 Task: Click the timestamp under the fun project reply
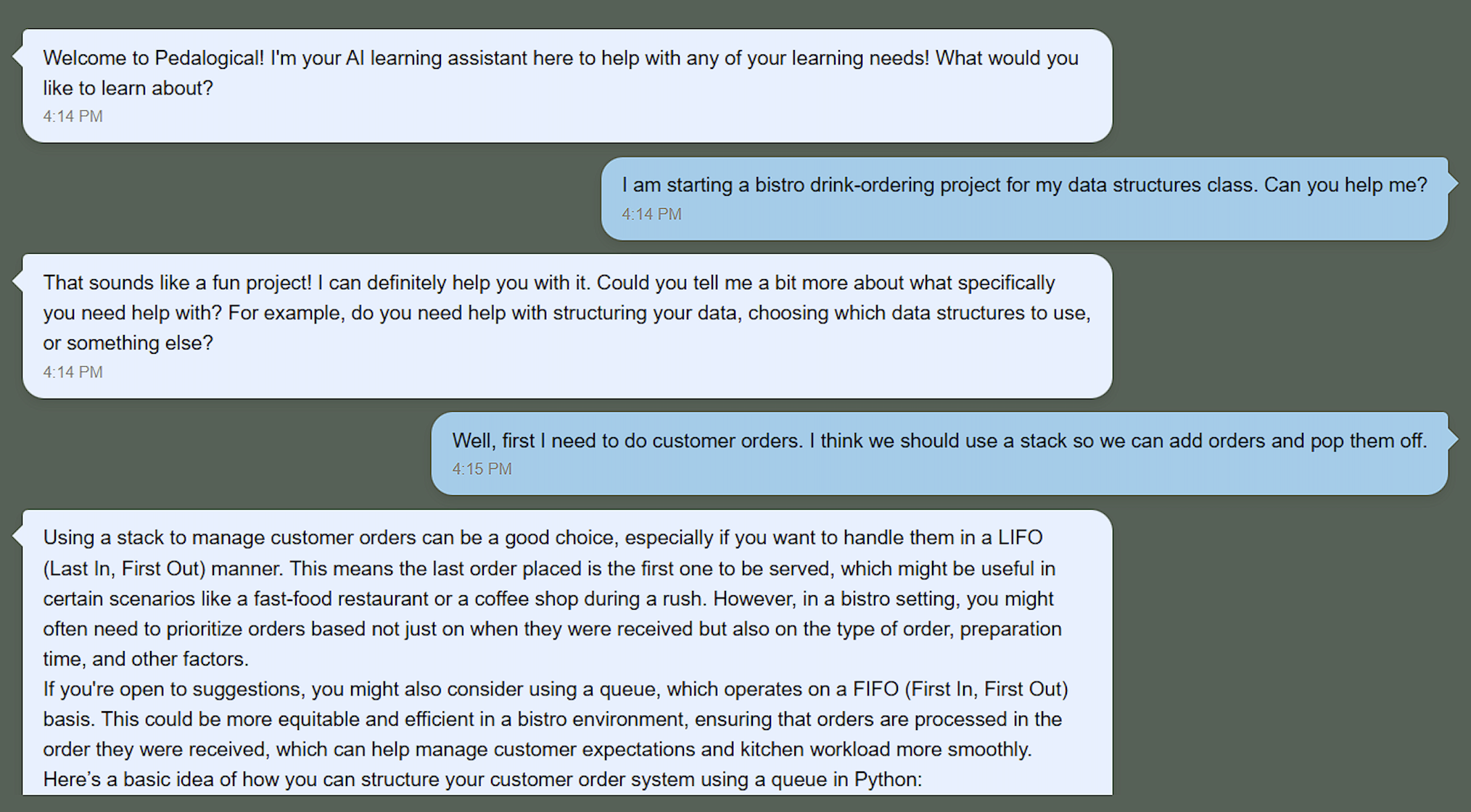point(73,373)
